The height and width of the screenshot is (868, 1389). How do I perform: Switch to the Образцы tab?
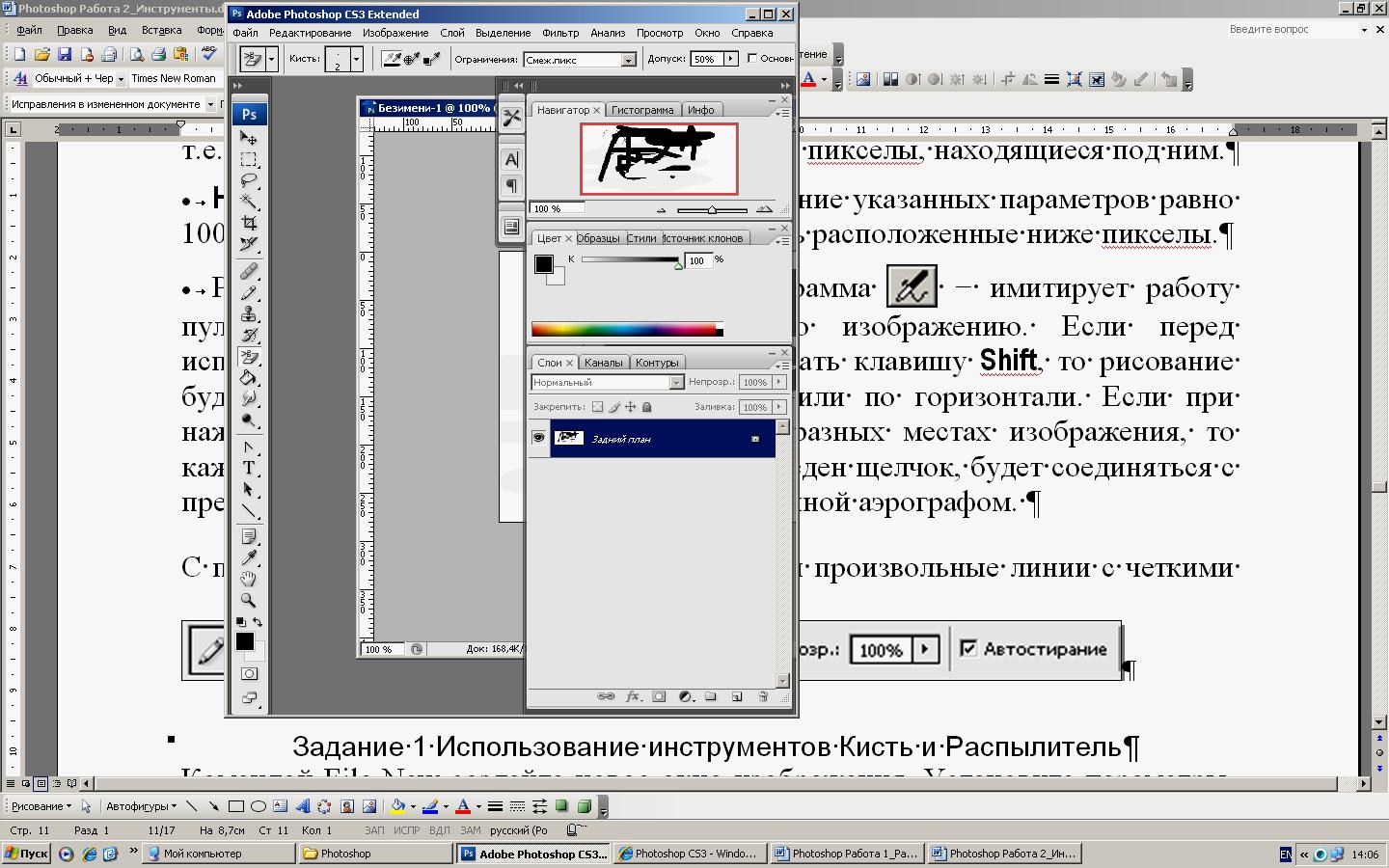click(x=598, y=238)
